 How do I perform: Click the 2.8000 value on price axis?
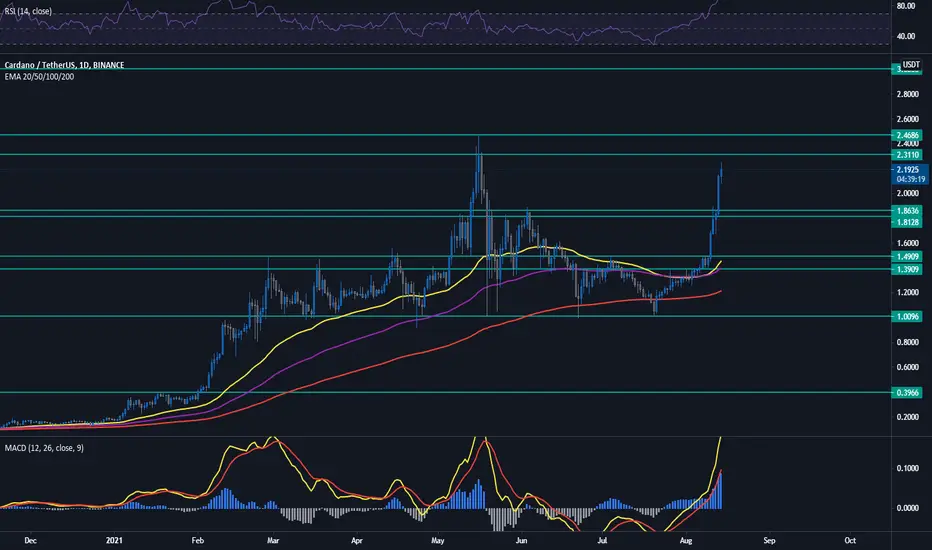908,94
